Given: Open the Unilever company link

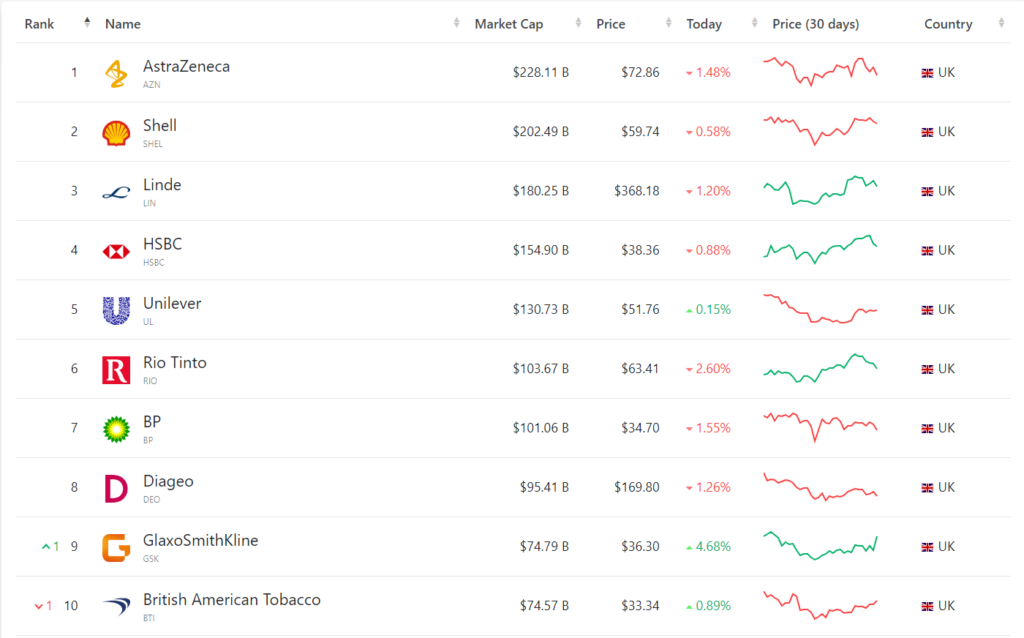Looking at the screenshot, I should click(172, 304).
